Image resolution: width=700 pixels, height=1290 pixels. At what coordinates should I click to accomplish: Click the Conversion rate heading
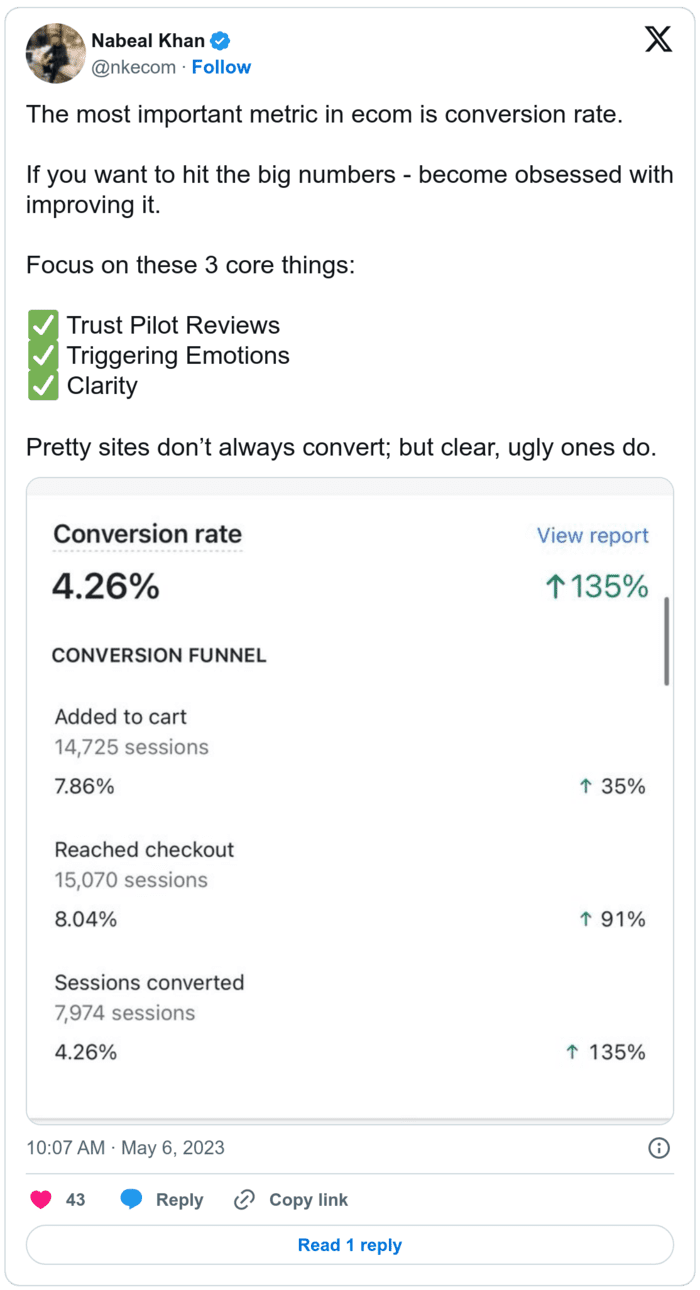point(147,534)
